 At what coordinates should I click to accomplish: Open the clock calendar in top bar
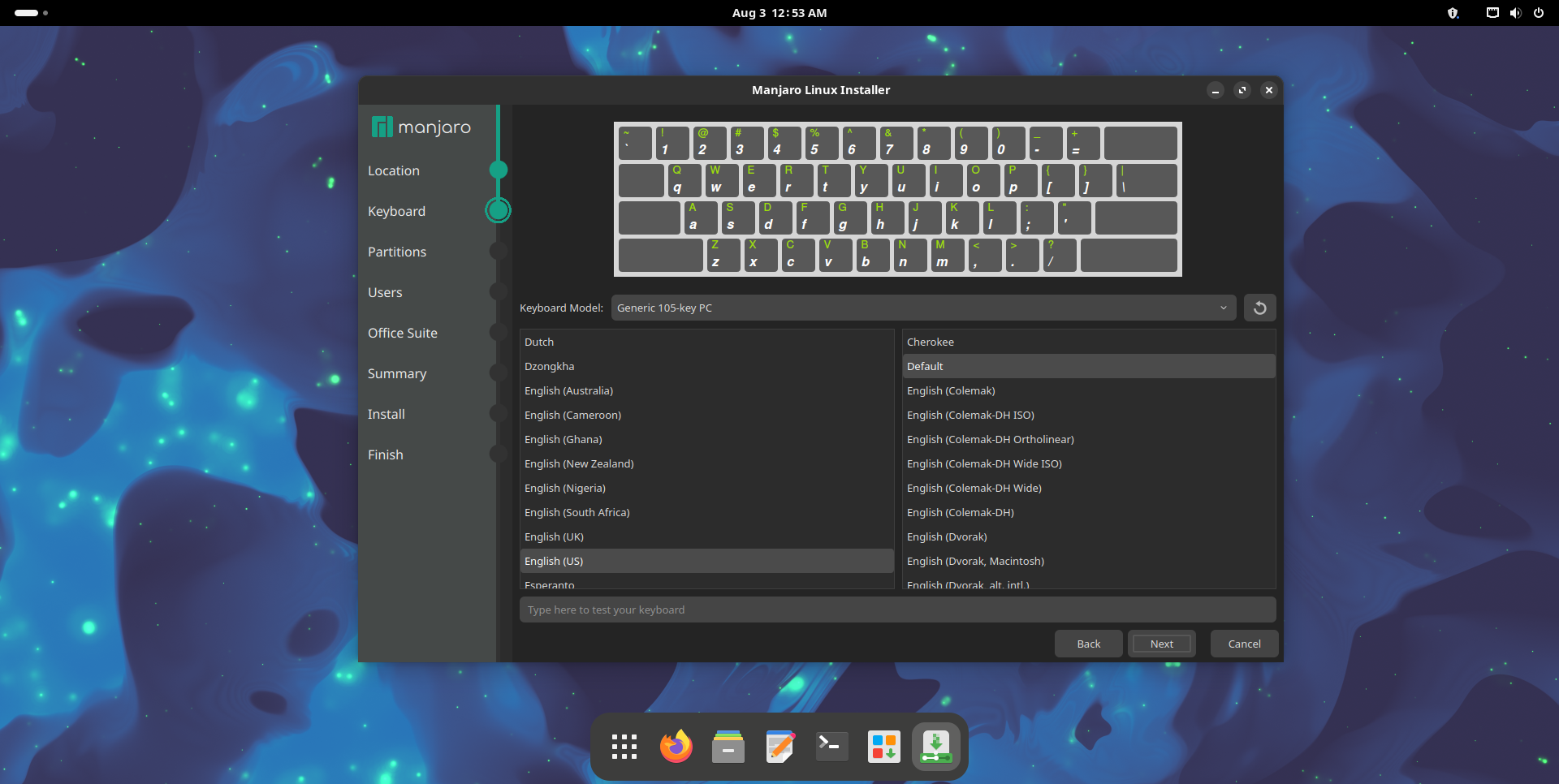(x=779, y=13)
